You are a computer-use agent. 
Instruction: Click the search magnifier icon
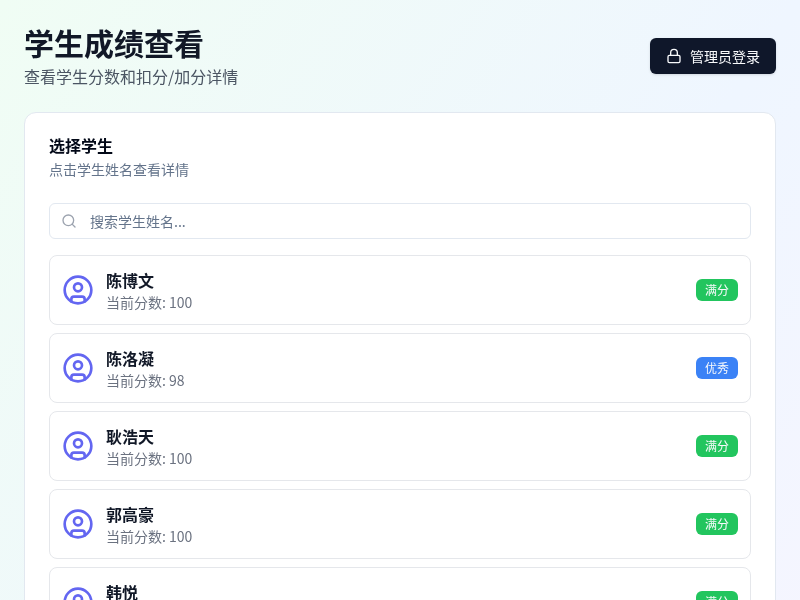click(x=68, y=220)
